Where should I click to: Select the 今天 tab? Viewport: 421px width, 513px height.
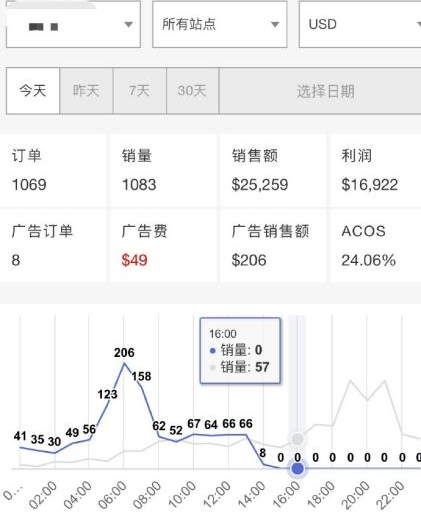[33, 91]
